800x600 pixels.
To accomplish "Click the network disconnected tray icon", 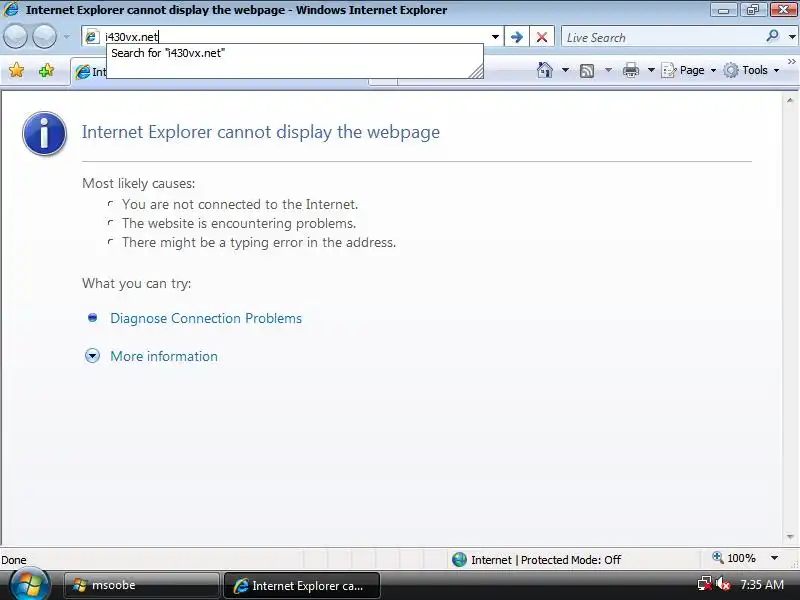I will coord(705,583).
